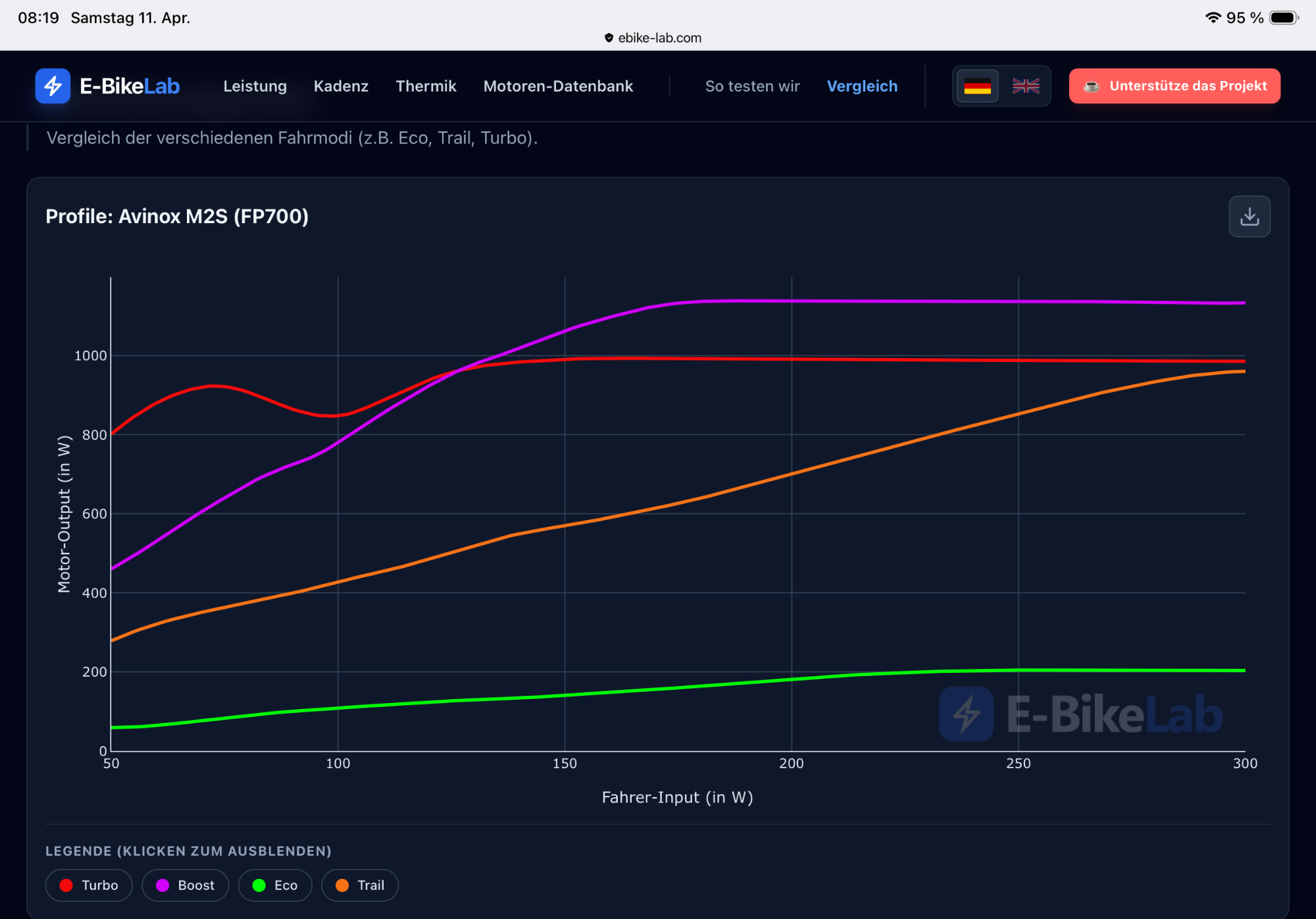
Task: Click the chart title Profile: Avinox M2S (FP700)
Action: tap(177, 217)
